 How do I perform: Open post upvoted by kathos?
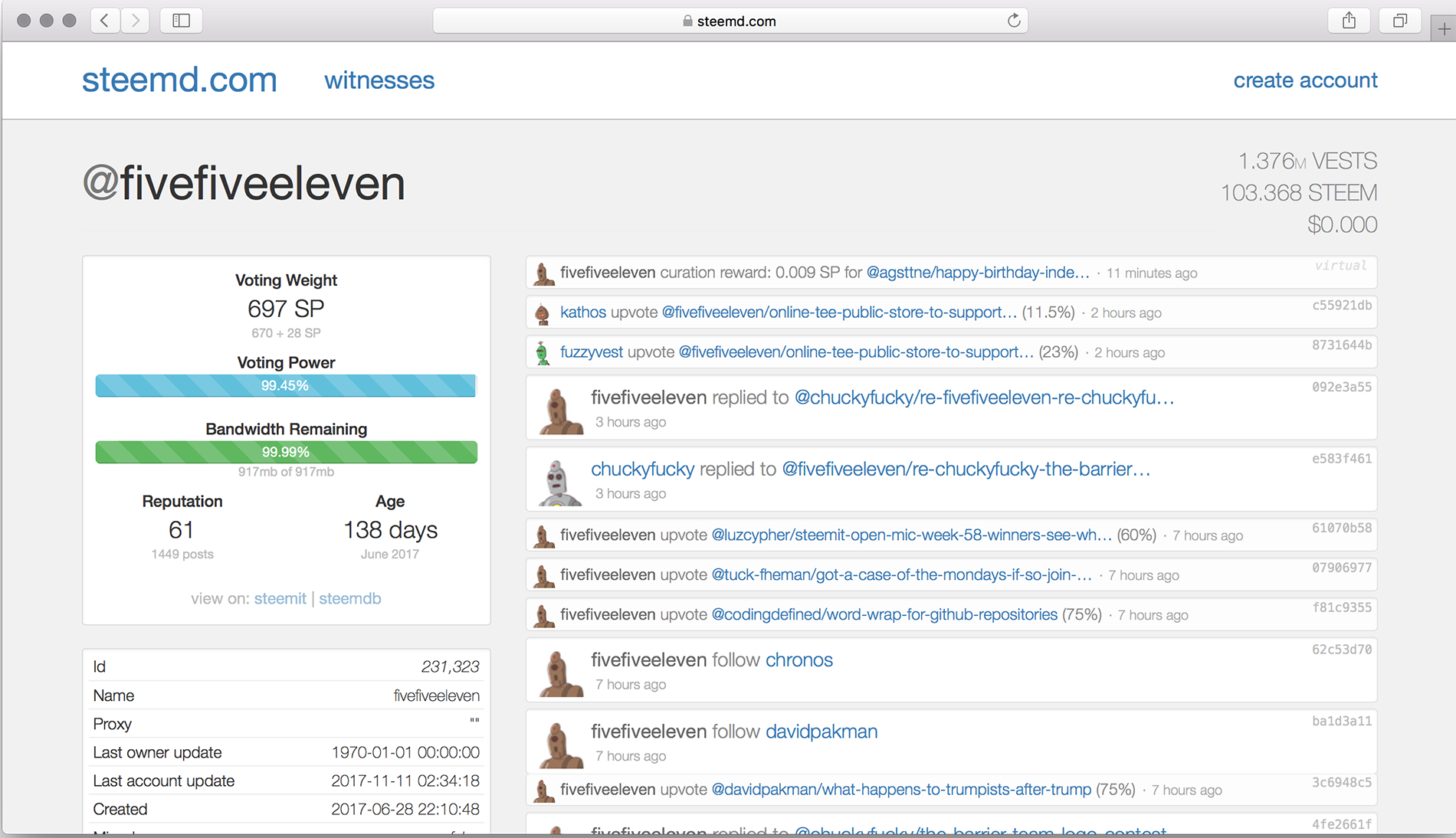click(x=839, y=313)
